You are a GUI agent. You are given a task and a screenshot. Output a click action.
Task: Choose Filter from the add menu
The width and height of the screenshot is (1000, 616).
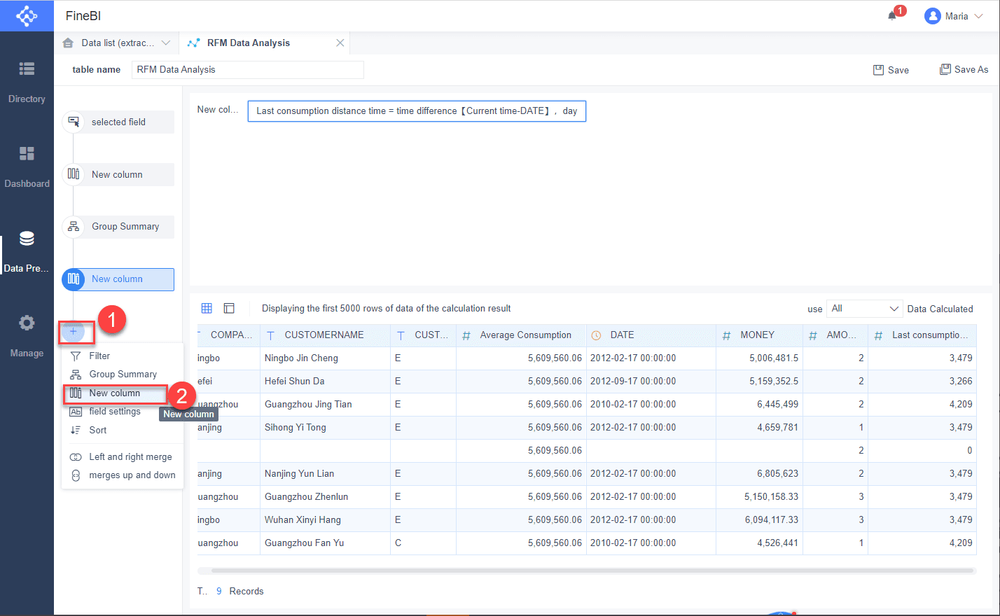[x=99, y=356]
